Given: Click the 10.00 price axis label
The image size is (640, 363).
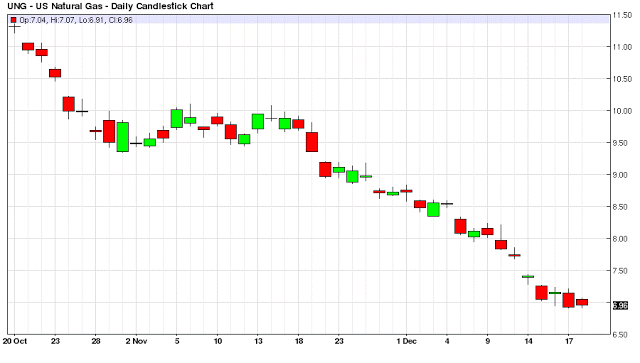Looking at the screenshot, I should tap(622, 111).
